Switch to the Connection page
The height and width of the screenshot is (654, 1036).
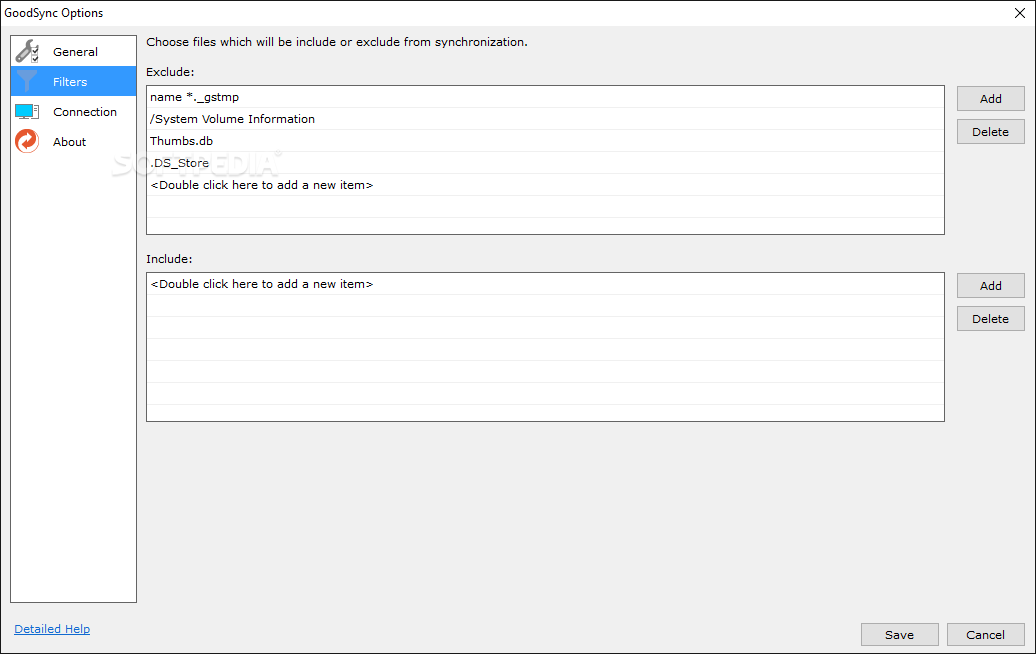click(x=85, y=112)
